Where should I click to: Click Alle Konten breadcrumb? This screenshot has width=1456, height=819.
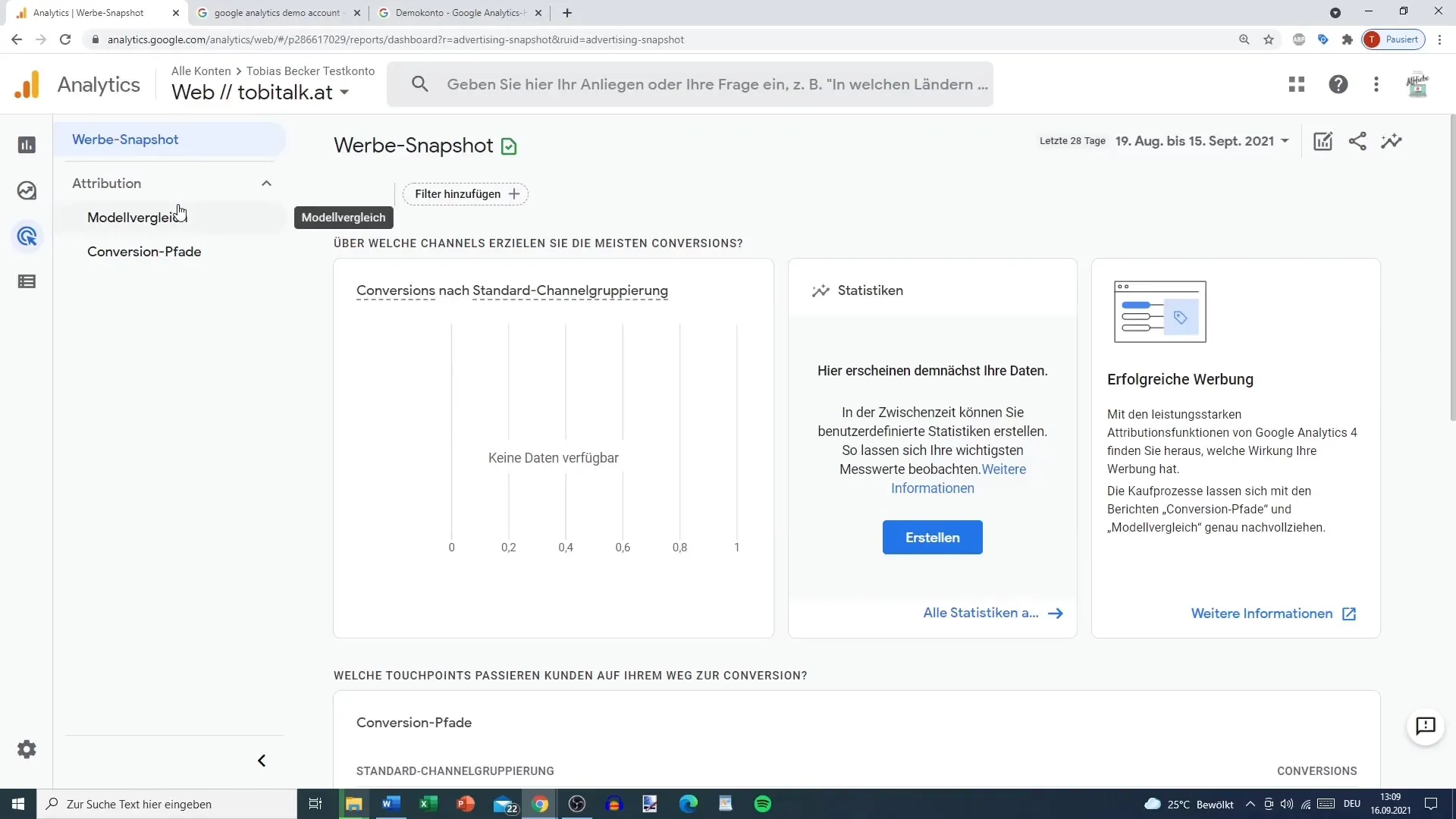(201, 71)
